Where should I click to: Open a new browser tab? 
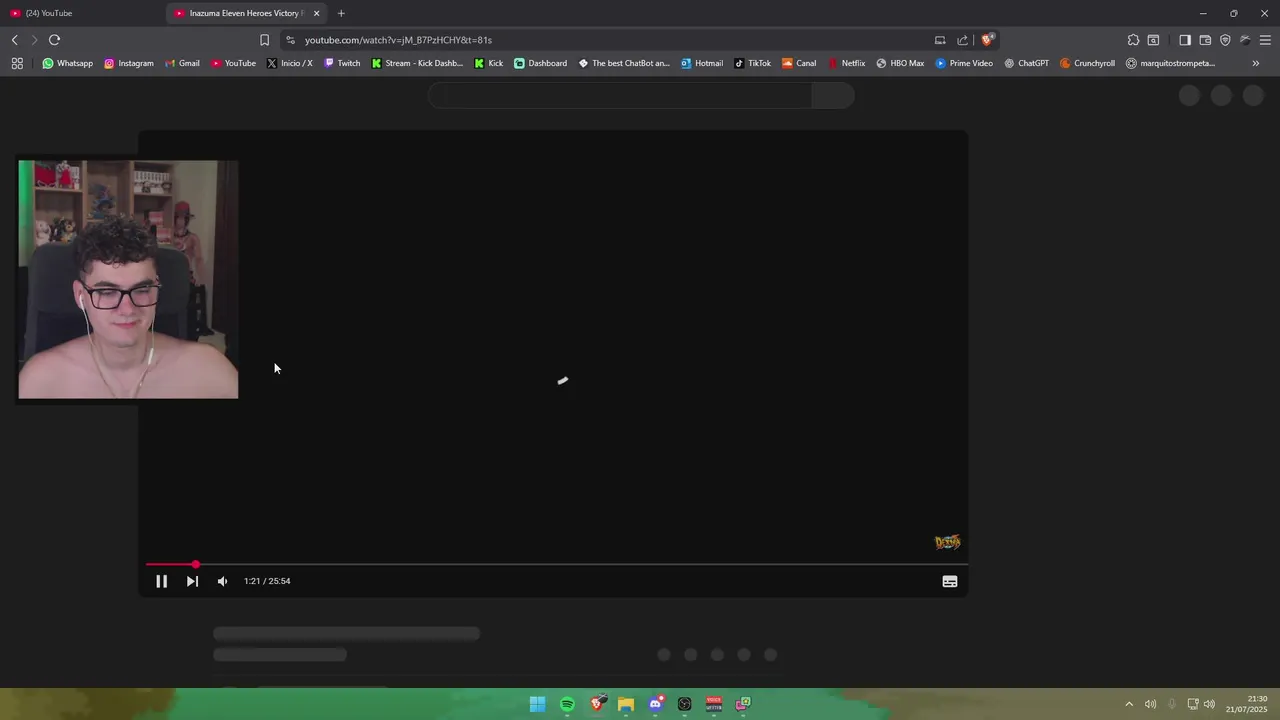click(x=341, y=13)
